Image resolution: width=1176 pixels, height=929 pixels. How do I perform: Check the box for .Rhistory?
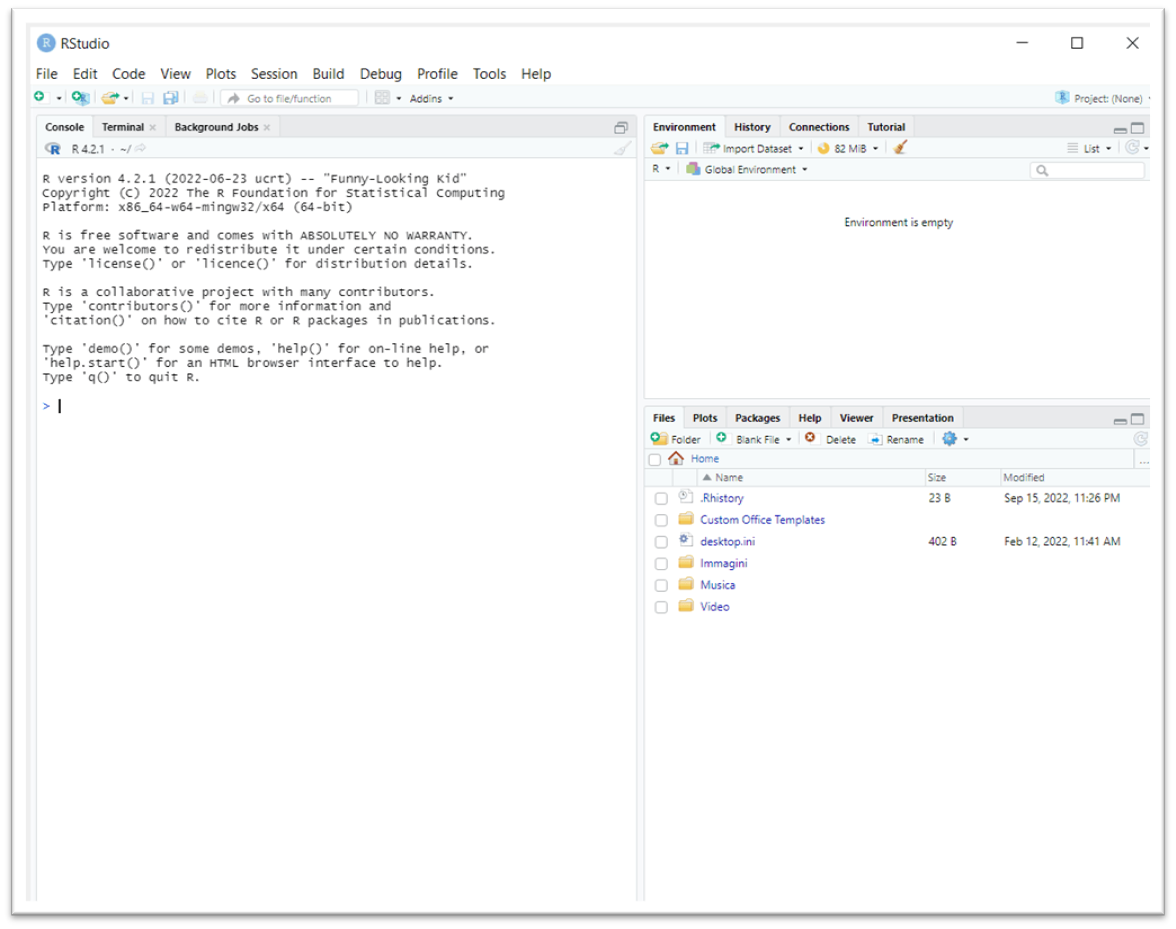[661, 499]
